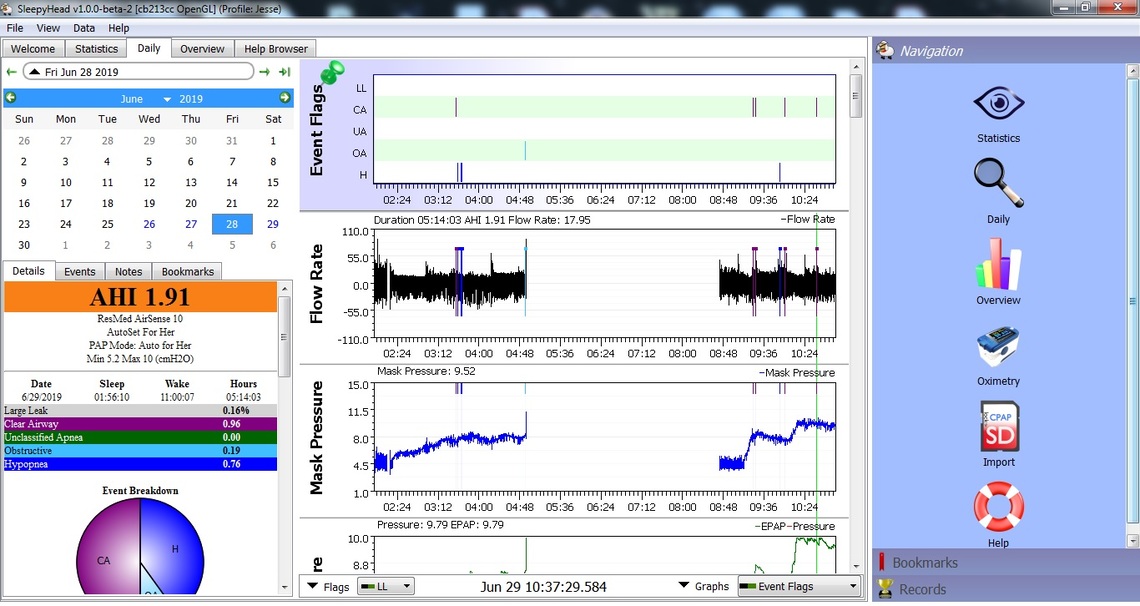Click the year 2019 in calendar header
Image resolution: width=1140 pixels, height=606 pixels.
pyautogui.click(x=191, y=99)
